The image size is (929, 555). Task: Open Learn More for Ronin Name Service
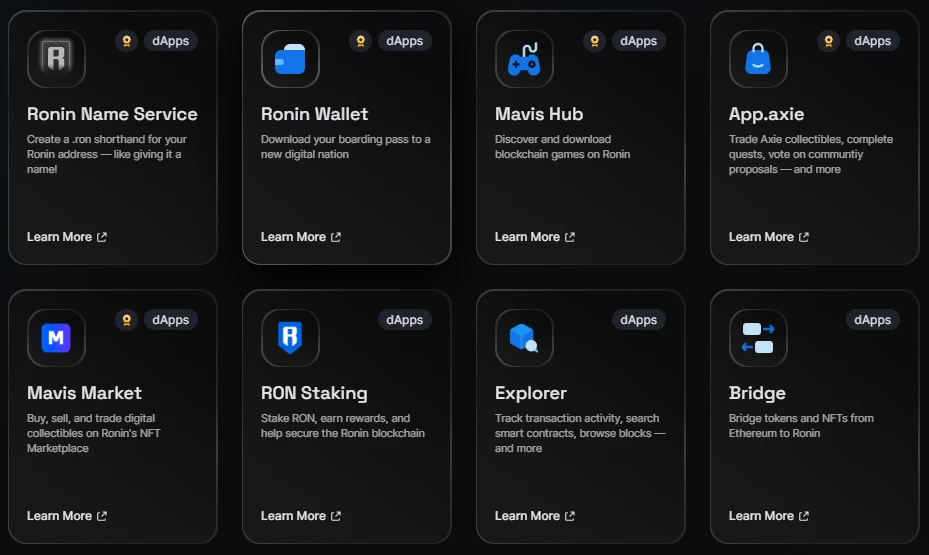tap(67, 237)
